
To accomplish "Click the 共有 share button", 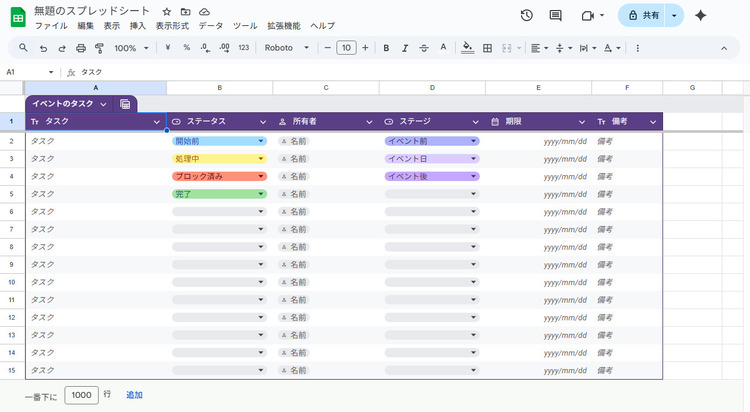I will pos(643,15).
